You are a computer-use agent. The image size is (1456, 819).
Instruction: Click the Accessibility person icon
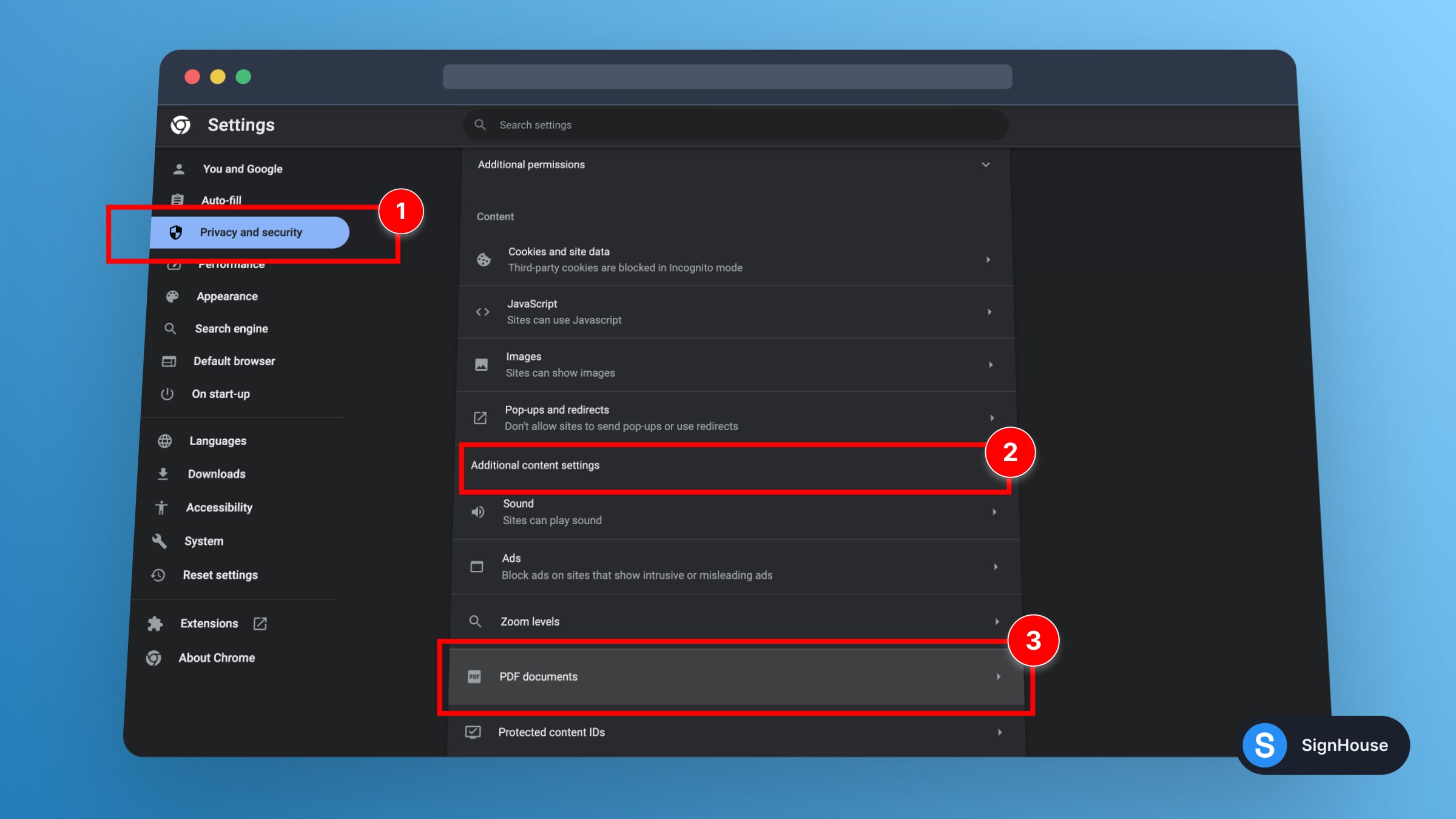point(161,507)
